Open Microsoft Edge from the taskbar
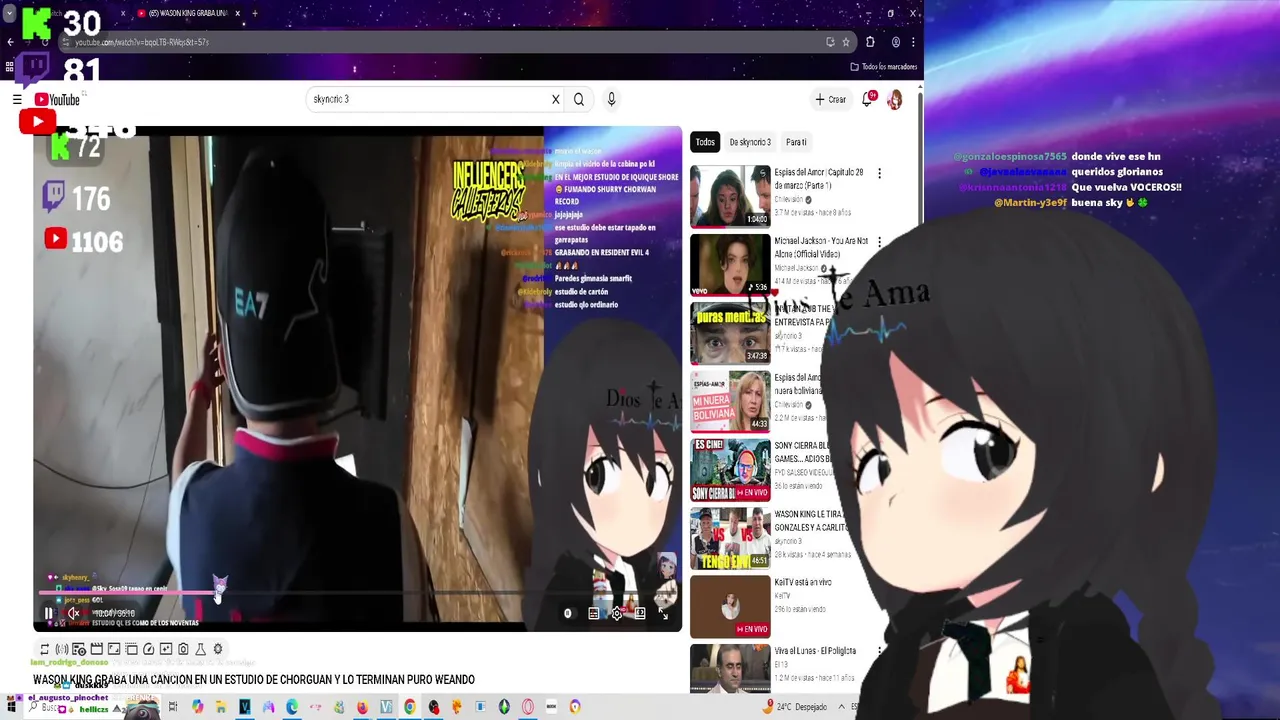Viewport: 1280px width, 720px height. coord(292,707)
